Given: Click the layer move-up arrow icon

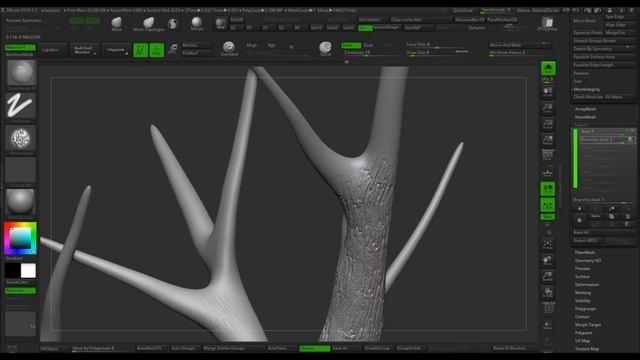Looking at the screenshot, I should pos(612,209).
